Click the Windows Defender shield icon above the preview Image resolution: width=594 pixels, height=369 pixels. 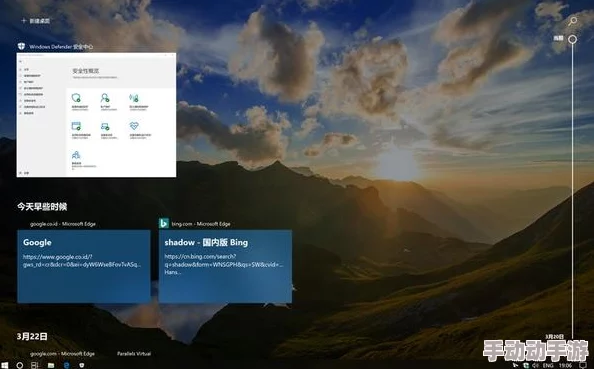[22, 47]
